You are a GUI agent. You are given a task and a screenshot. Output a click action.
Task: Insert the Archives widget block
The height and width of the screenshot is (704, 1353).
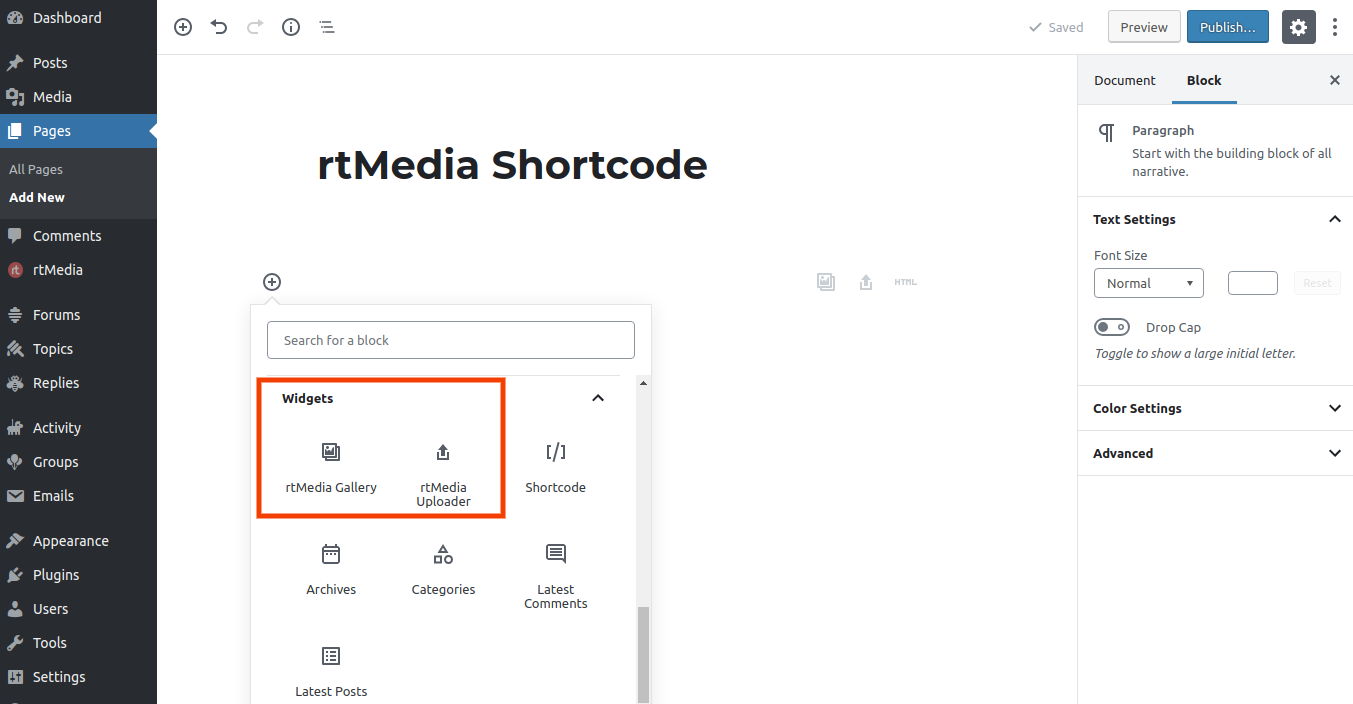coord(331,568)
